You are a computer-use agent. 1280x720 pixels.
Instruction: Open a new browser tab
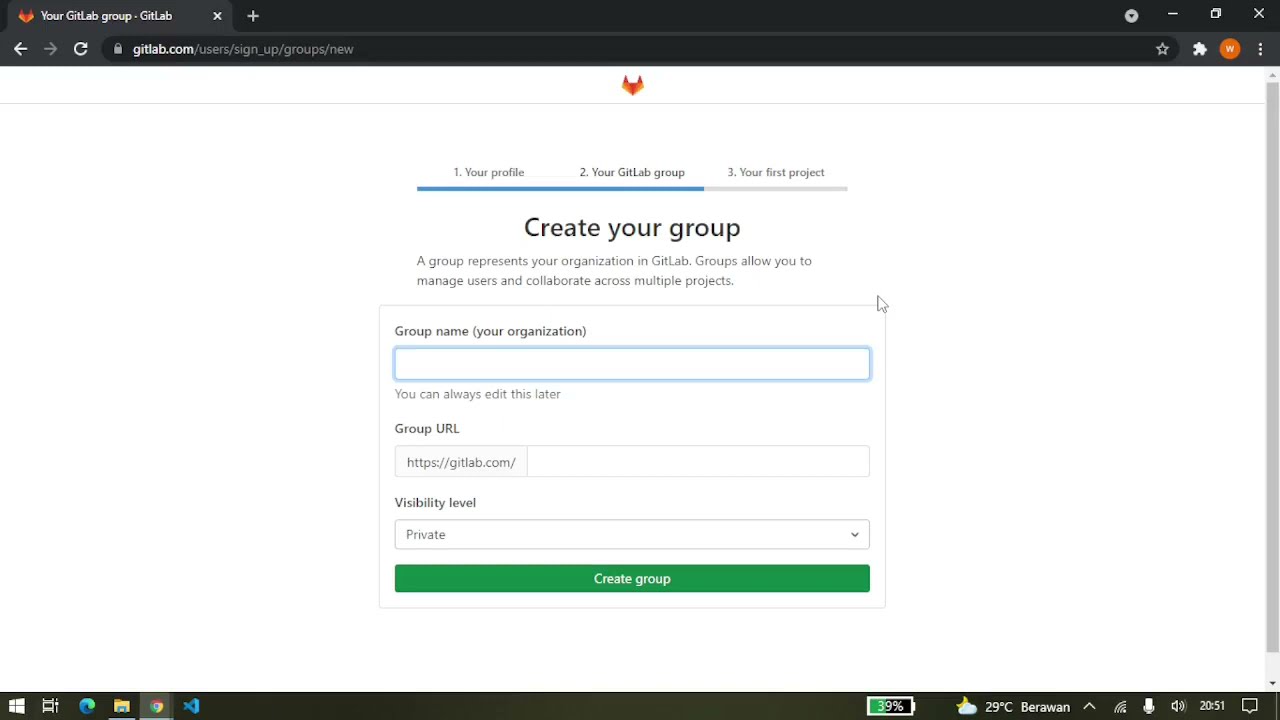253,16
